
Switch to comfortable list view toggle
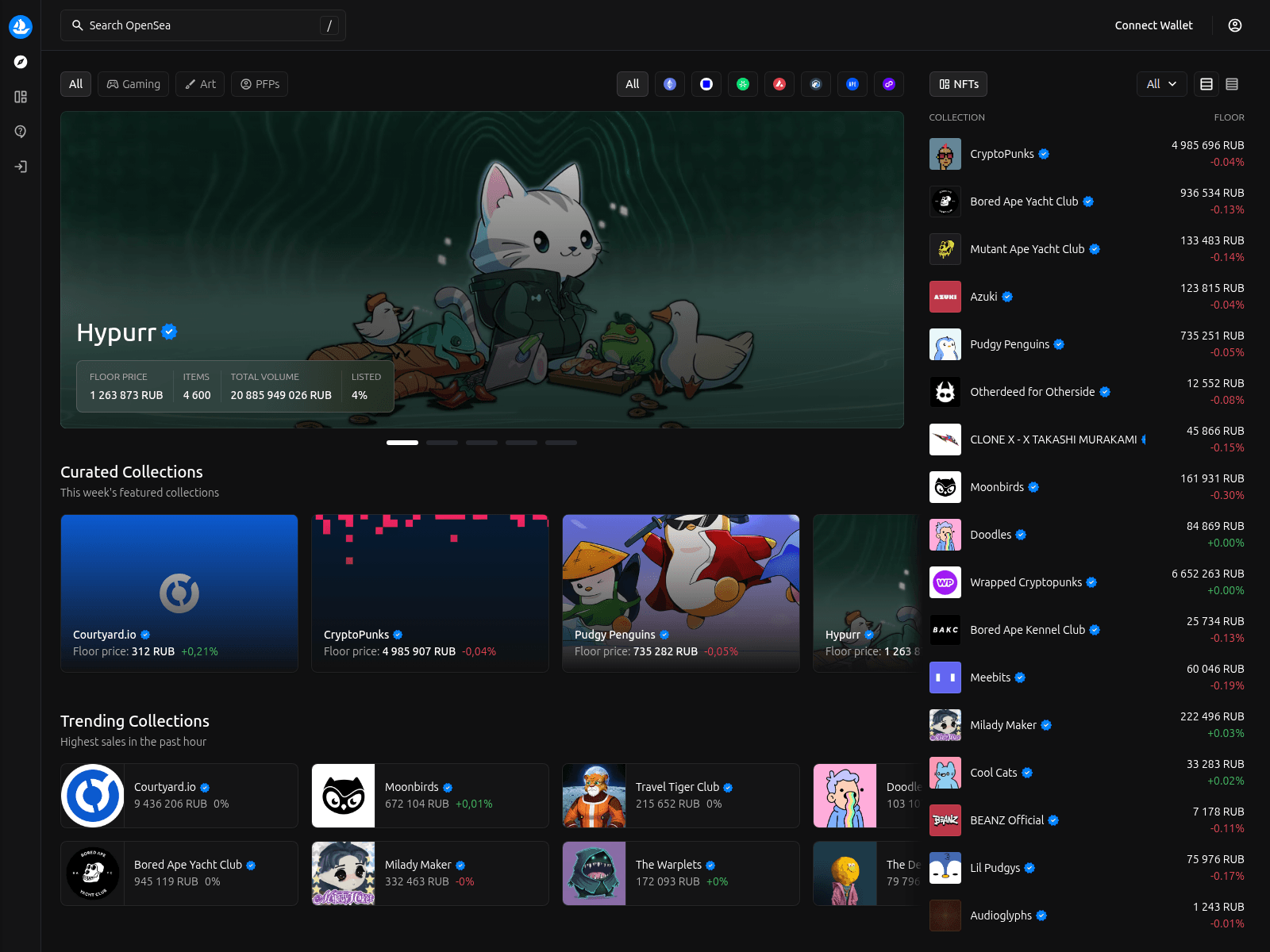pos(1206,84)
